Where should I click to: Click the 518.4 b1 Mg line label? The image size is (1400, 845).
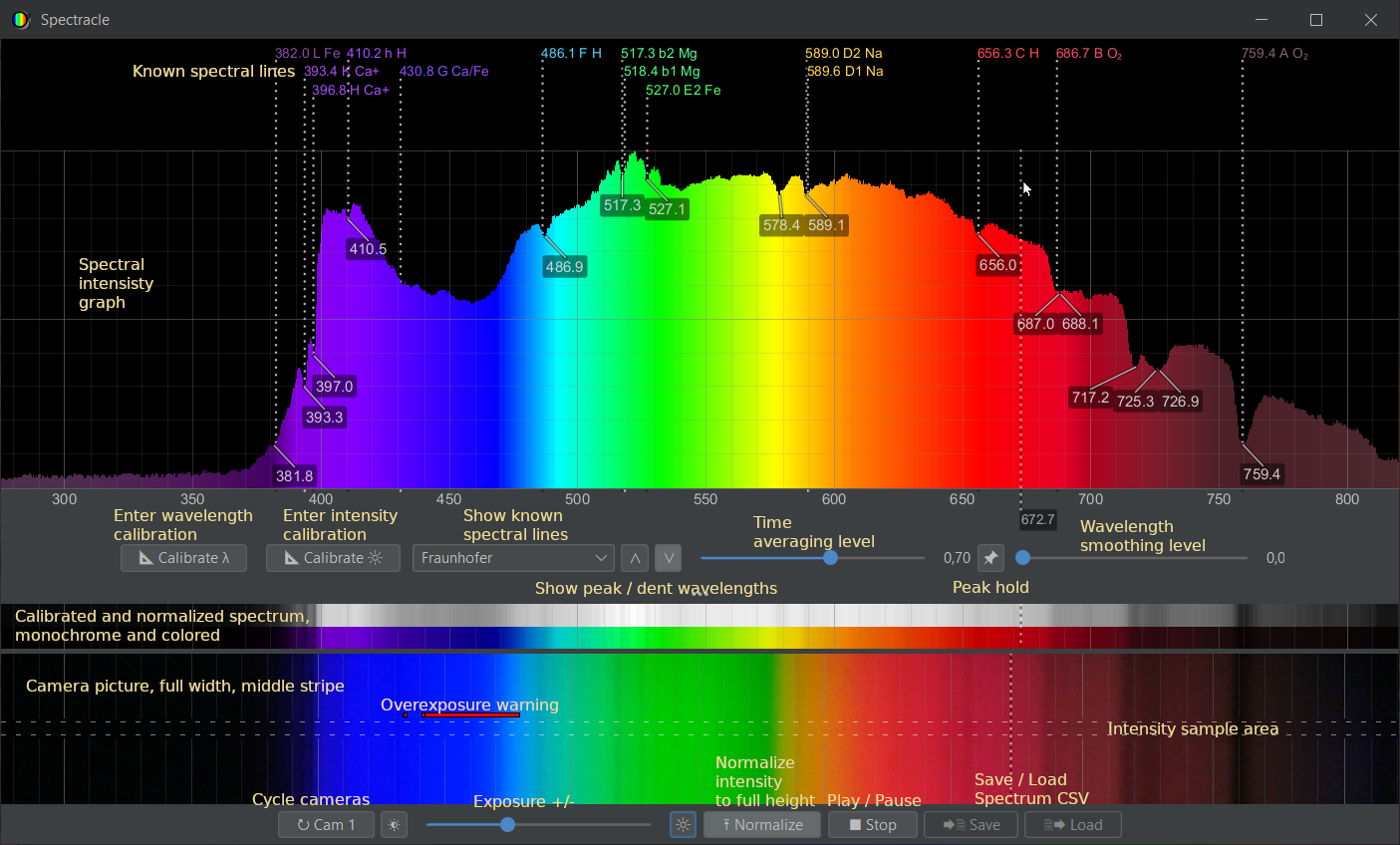662,72
